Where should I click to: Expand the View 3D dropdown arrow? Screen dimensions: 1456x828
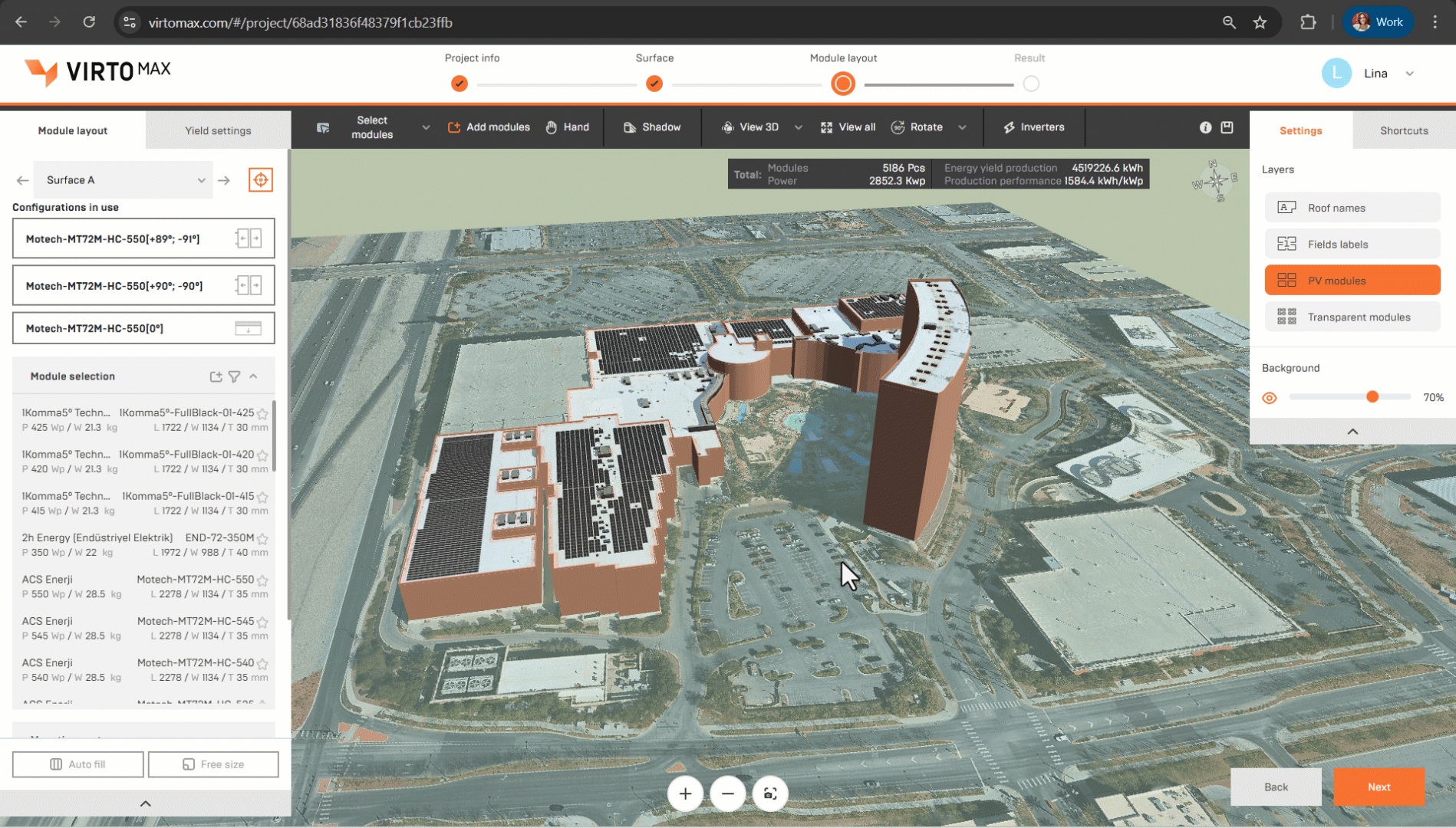click(799, 127)
